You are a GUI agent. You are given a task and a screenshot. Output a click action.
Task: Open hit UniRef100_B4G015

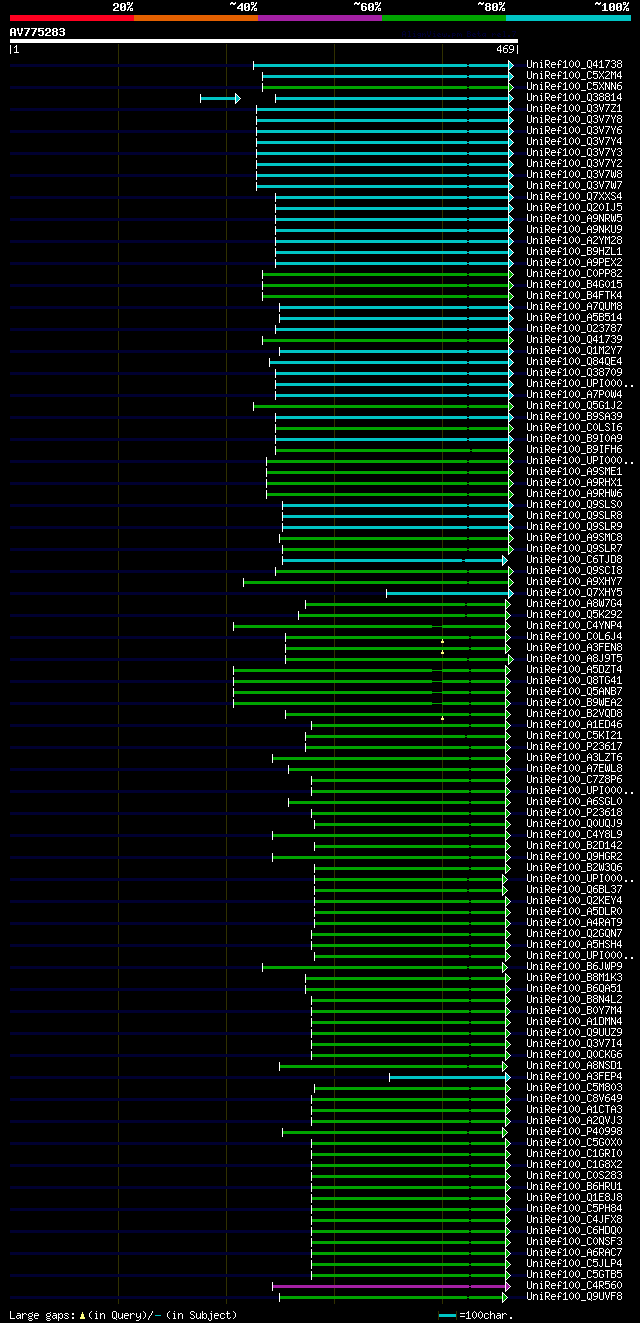[x=574, y=284]
